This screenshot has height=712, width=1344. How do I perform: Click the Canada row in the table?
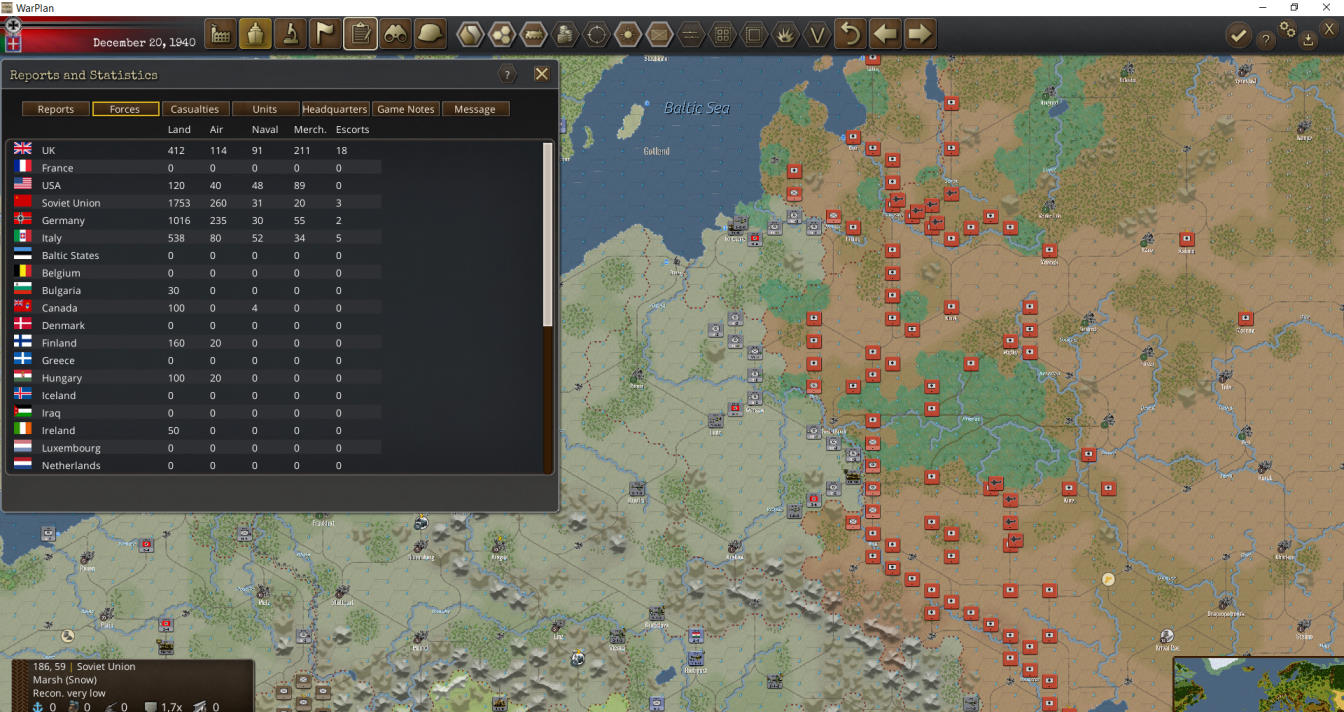pyautogui.click(x=195, y=308)
